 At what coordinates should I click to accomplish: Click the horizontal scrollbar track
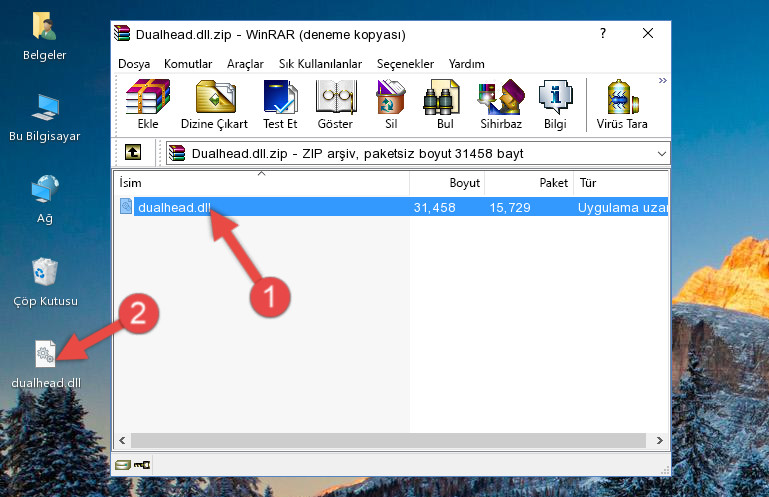point(388,441)
